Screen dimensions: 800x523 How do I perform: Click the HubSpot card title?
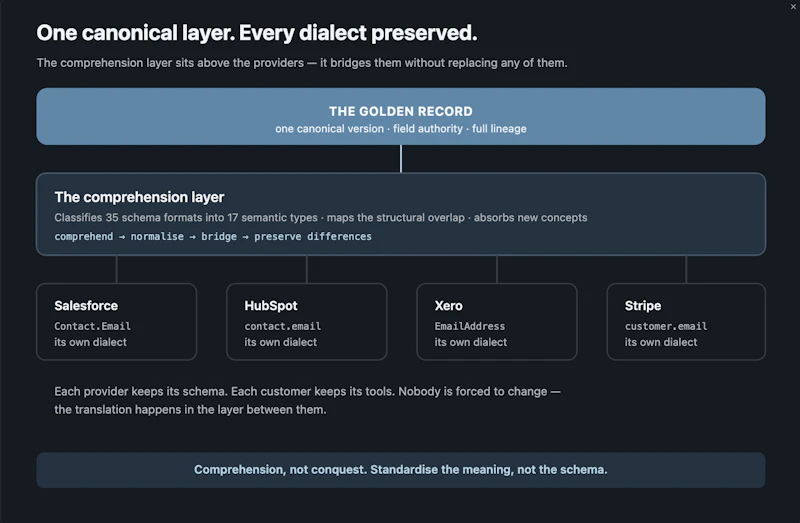271,306
